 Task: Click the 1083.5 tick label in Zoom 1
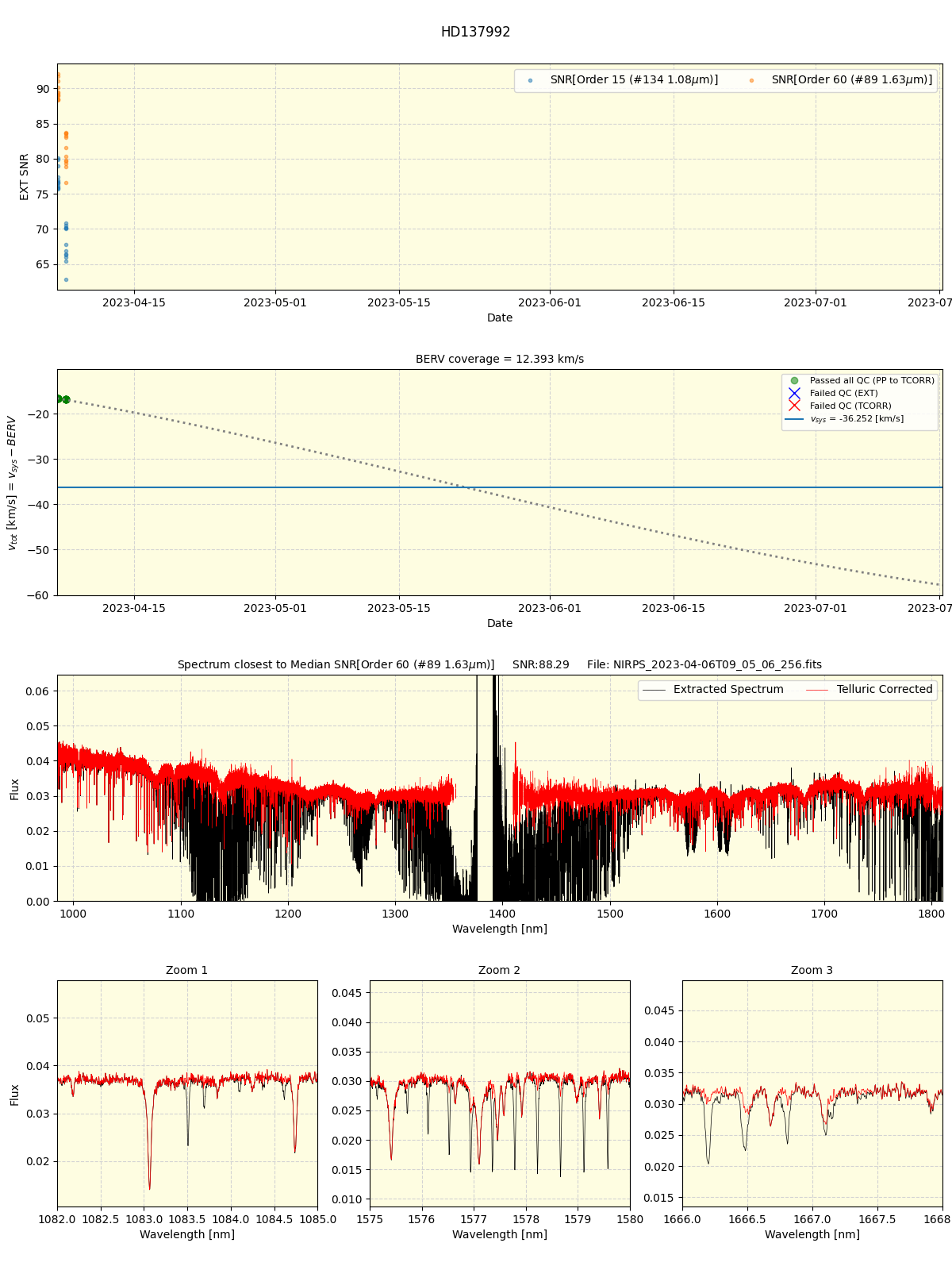pyautogui.click(x=187, y=1219)
